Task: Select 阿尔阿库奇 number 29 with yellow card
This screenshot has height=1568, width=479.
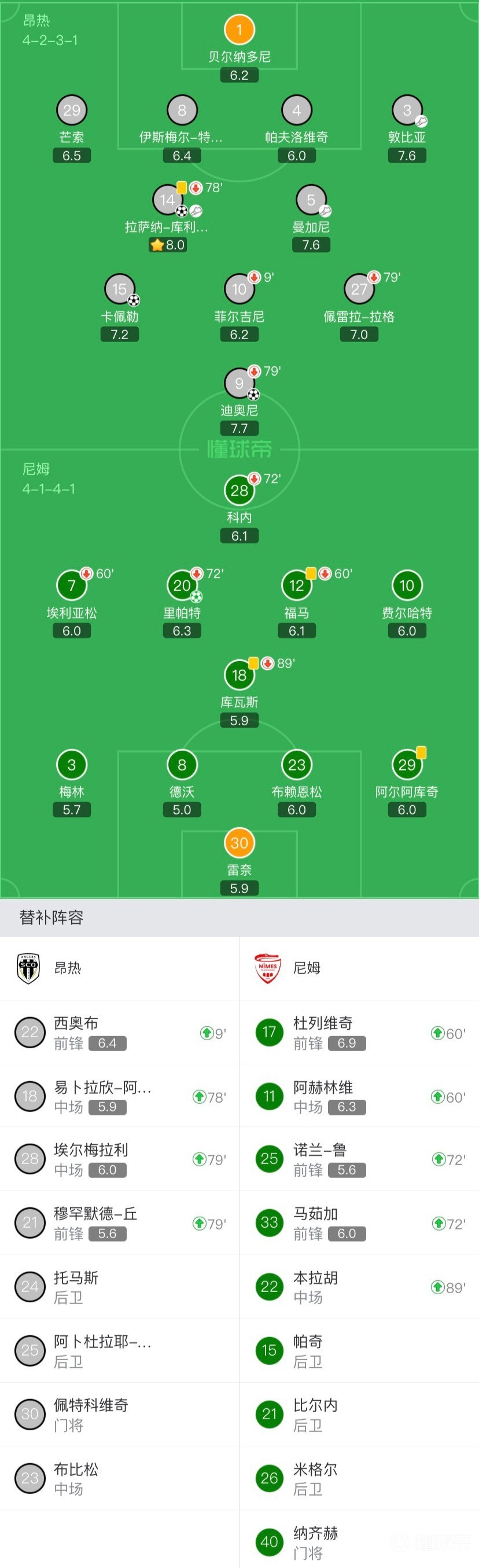Action: [x=407, y=765]
